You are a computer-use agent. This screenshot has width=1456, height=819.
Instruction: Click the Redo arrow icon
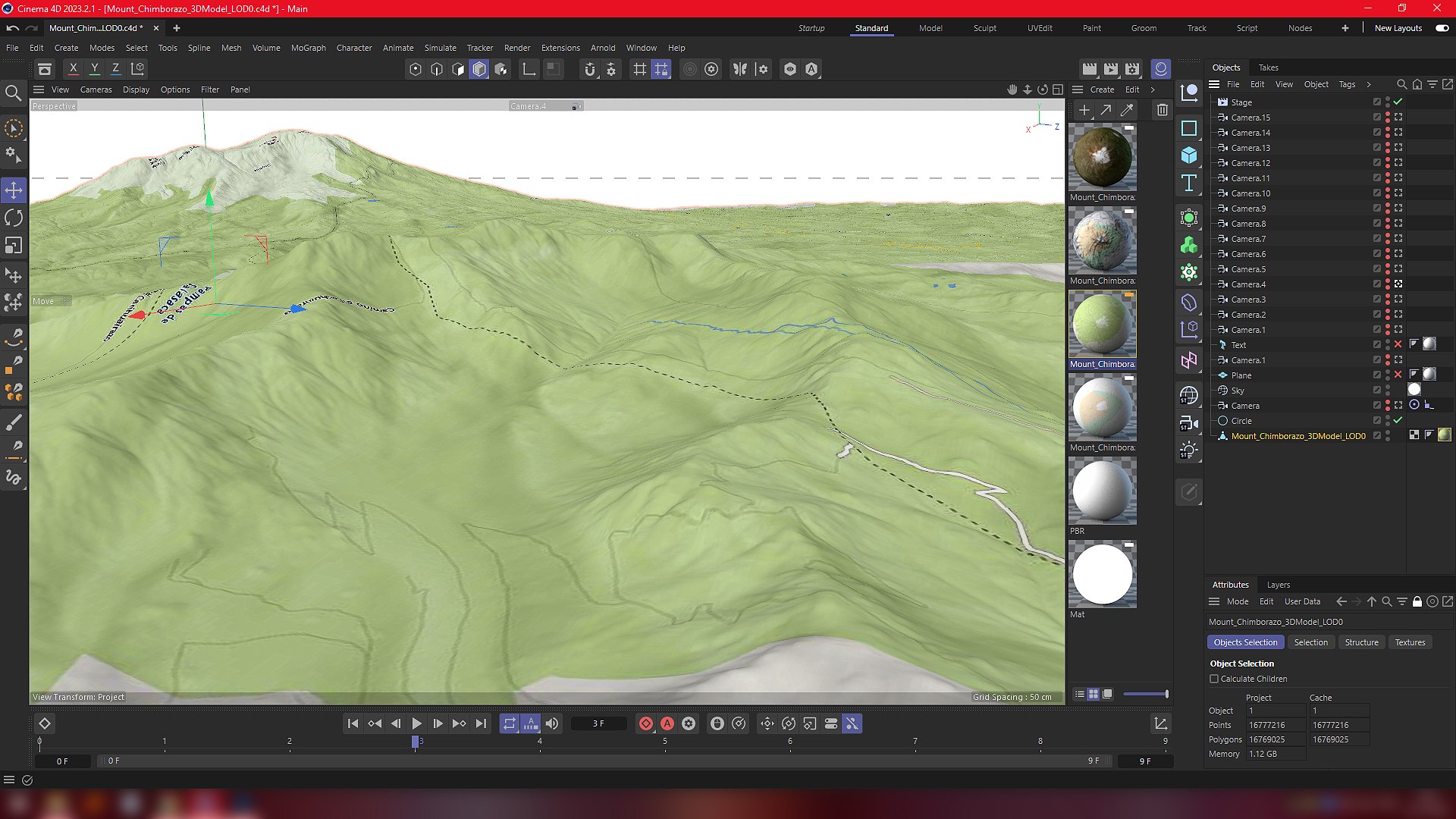[32, 28]
